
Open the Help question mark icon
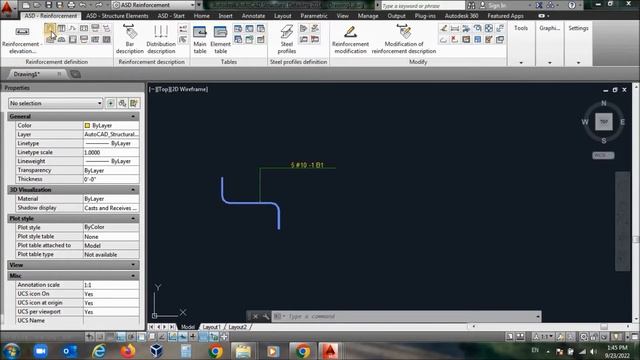pyautogui.click(x=572, y=5)
